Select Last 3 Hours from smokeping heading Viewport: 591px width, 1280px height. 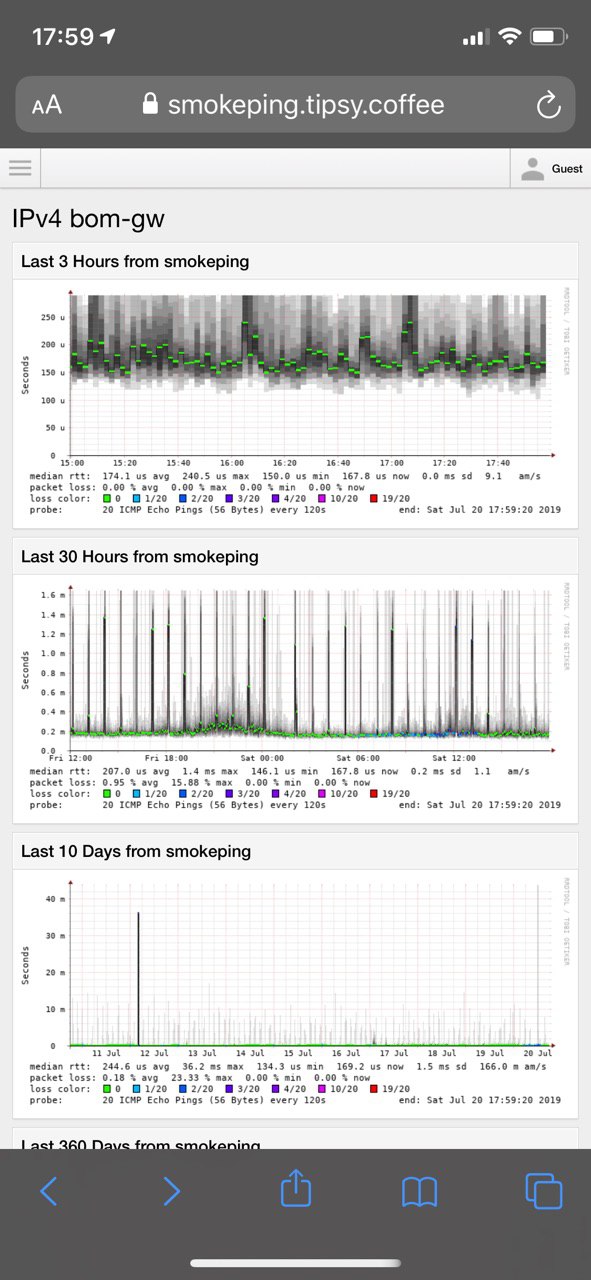tap(135, 262)
